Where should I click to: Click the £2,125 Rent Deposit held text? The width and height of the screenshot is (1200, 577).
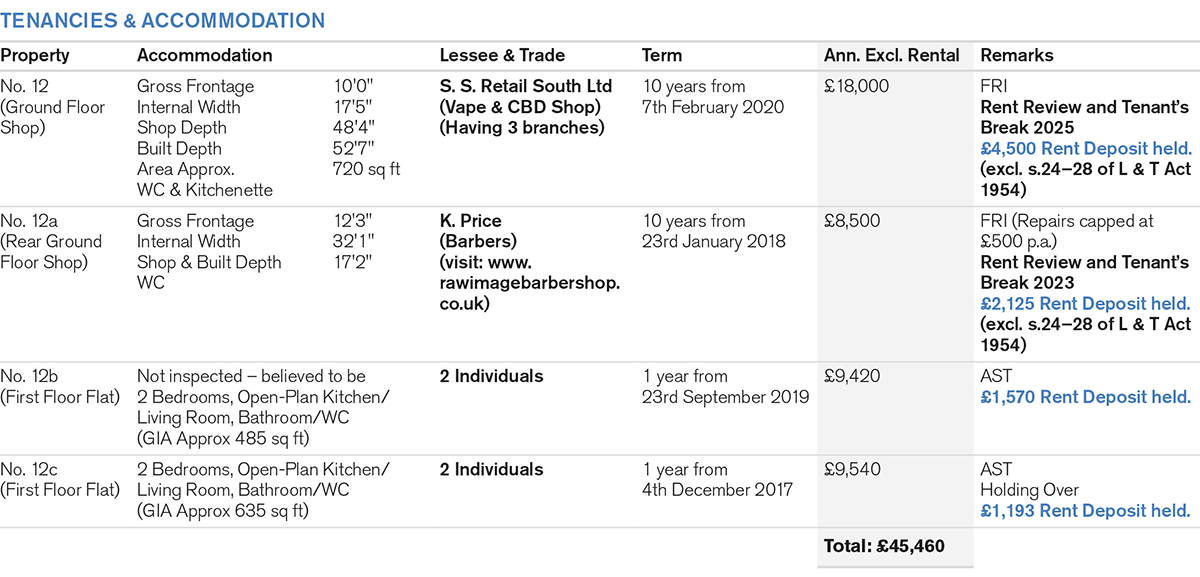point(1085,304)
